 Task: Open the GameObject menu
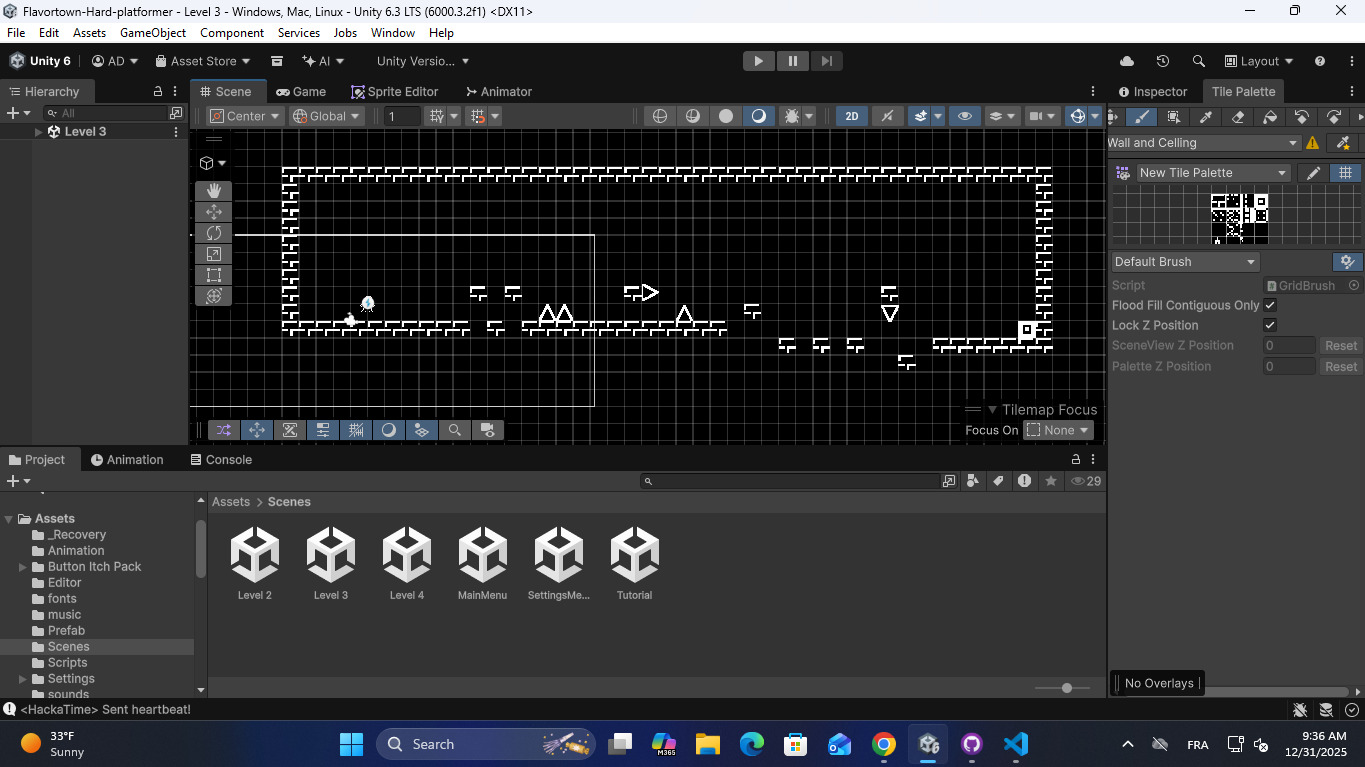pos(153,33)
